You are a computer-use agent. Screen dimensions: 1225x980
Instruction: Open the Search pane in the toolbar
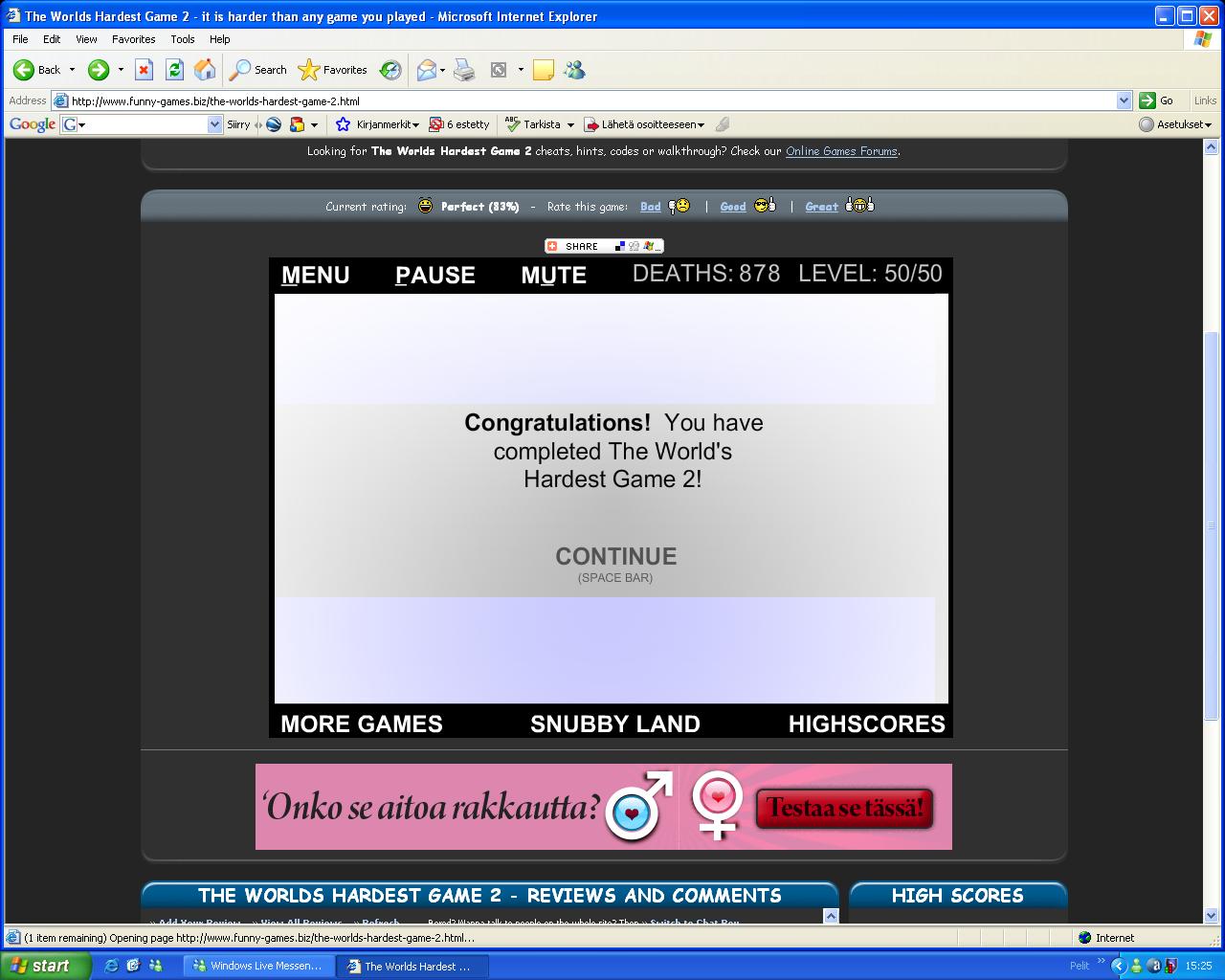point(258,70)
